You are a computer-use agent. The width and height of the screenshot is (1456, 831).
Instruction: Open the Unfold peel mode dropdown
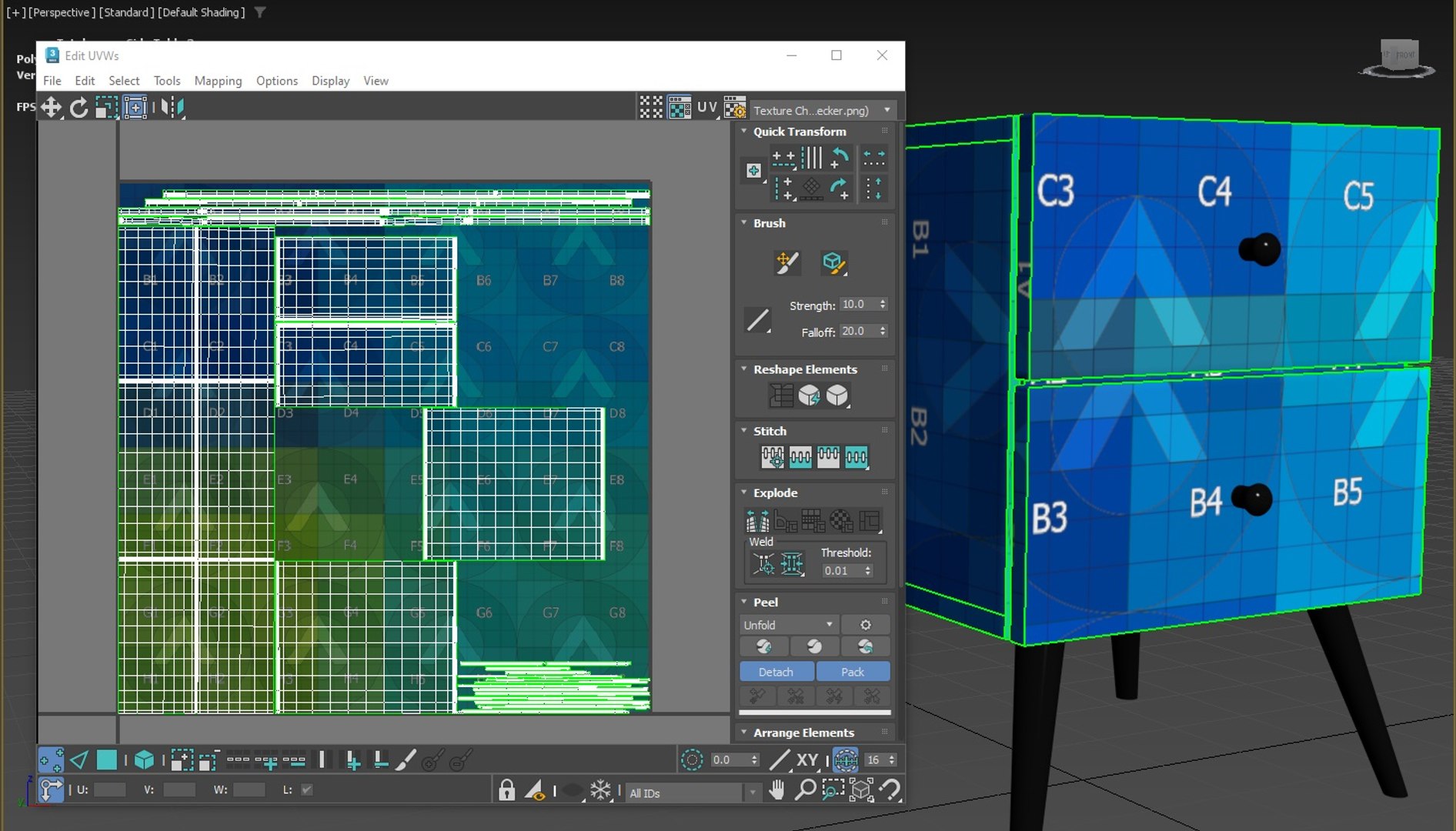tap(788, 625)
